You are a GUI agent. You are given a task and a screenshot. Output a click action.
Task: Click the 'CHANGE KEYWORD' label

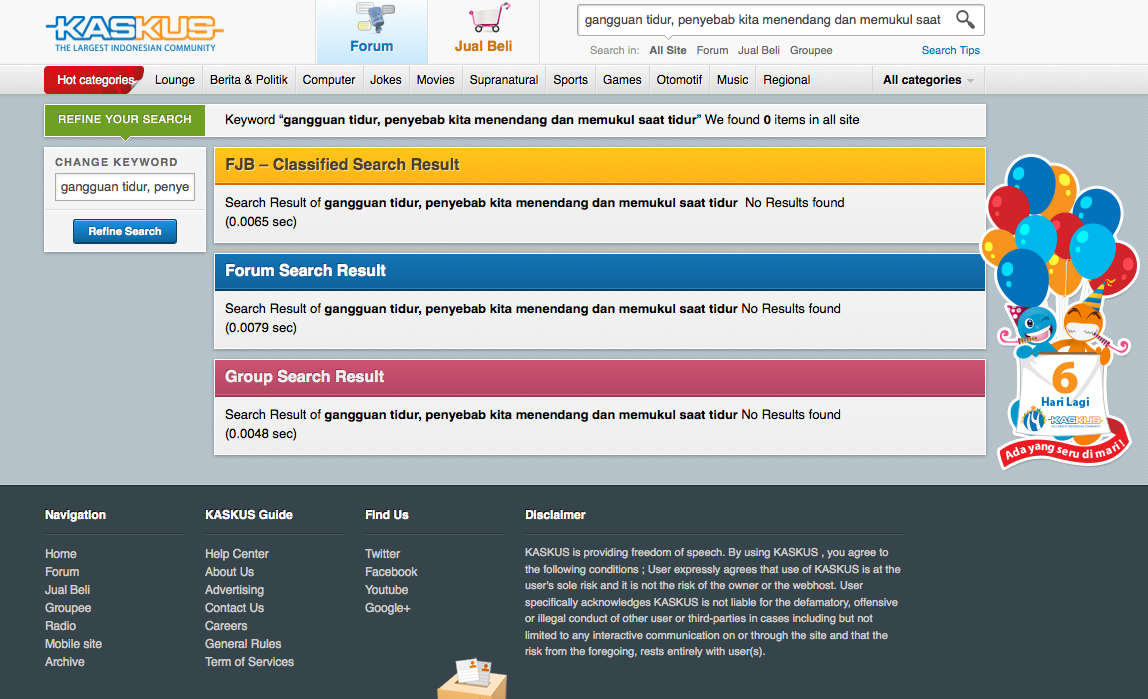tap(116, 162)
